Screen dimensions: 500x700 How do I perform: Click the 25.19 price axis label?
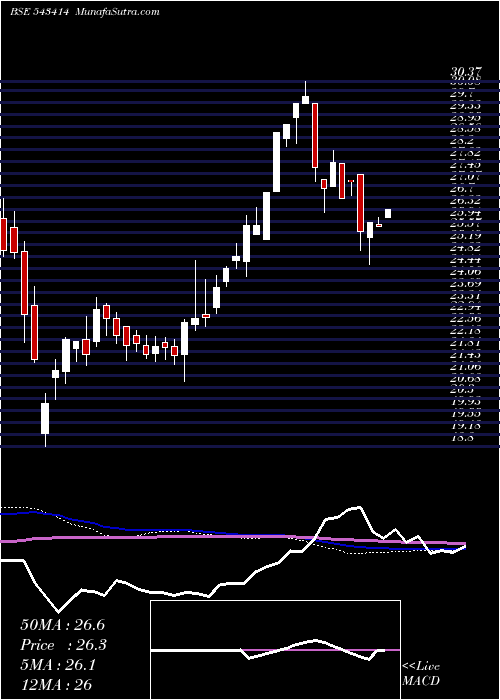[465, 235]
